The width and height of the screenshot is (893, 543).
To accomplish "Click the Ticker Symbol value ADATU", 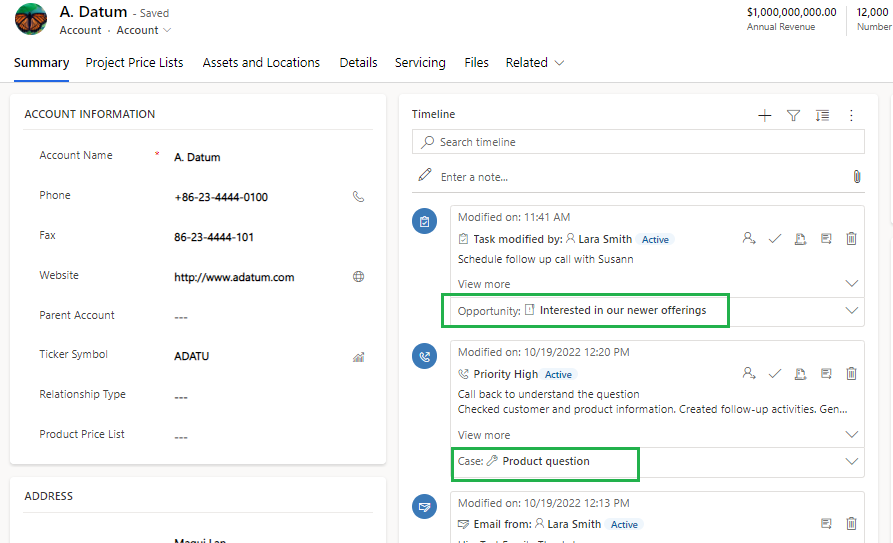I will point(191,356).
